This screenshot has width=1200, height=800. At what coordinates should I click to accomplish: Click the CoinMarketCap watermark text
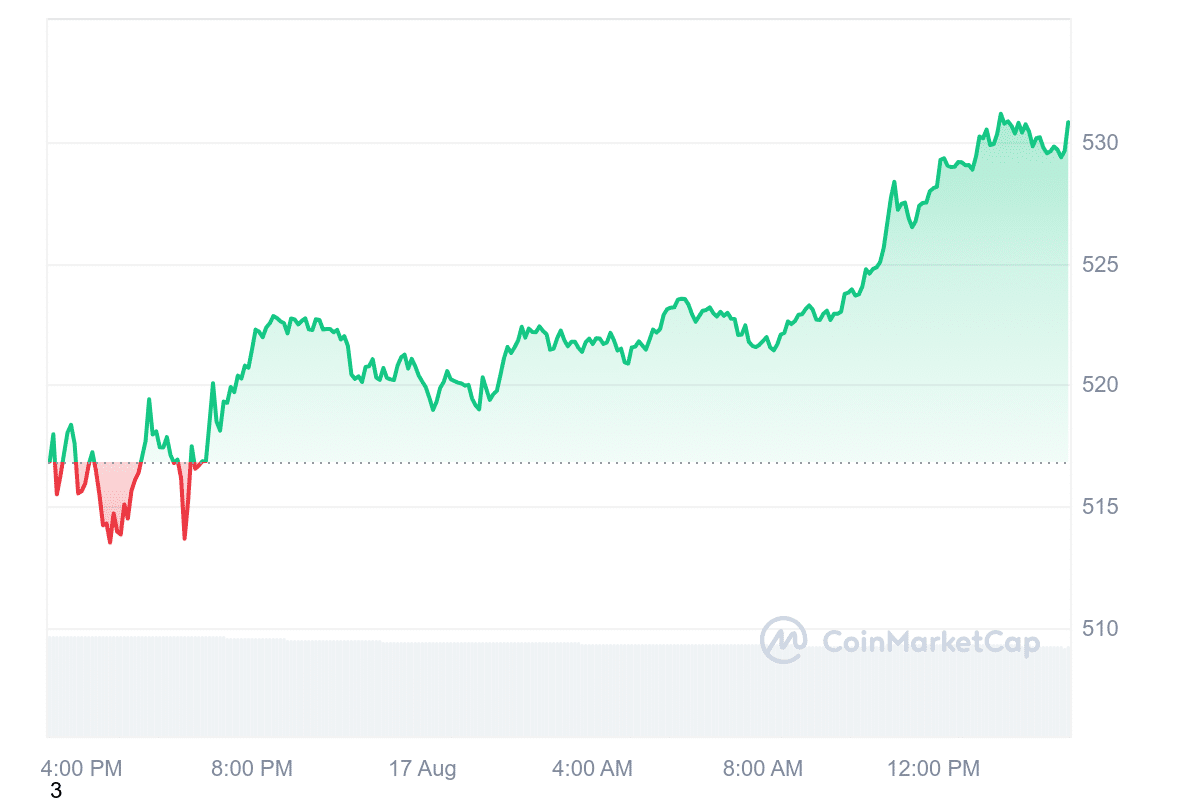click(930, 642)
